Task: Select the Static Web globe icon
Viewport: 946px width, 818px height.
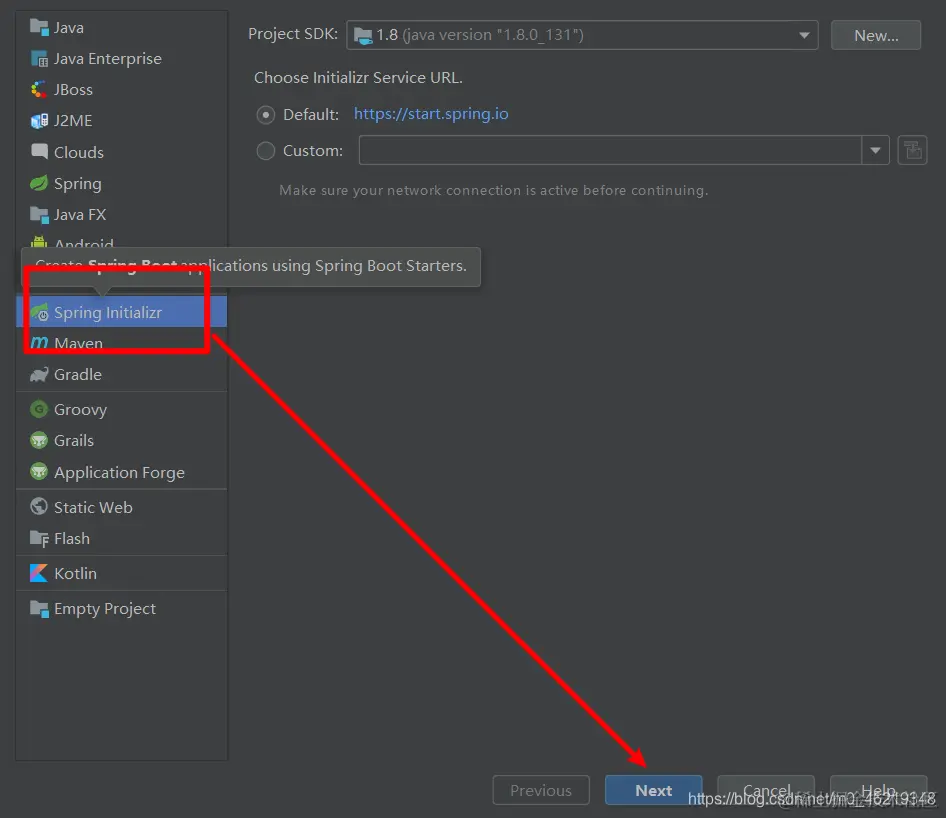Action: coord(39,507)
